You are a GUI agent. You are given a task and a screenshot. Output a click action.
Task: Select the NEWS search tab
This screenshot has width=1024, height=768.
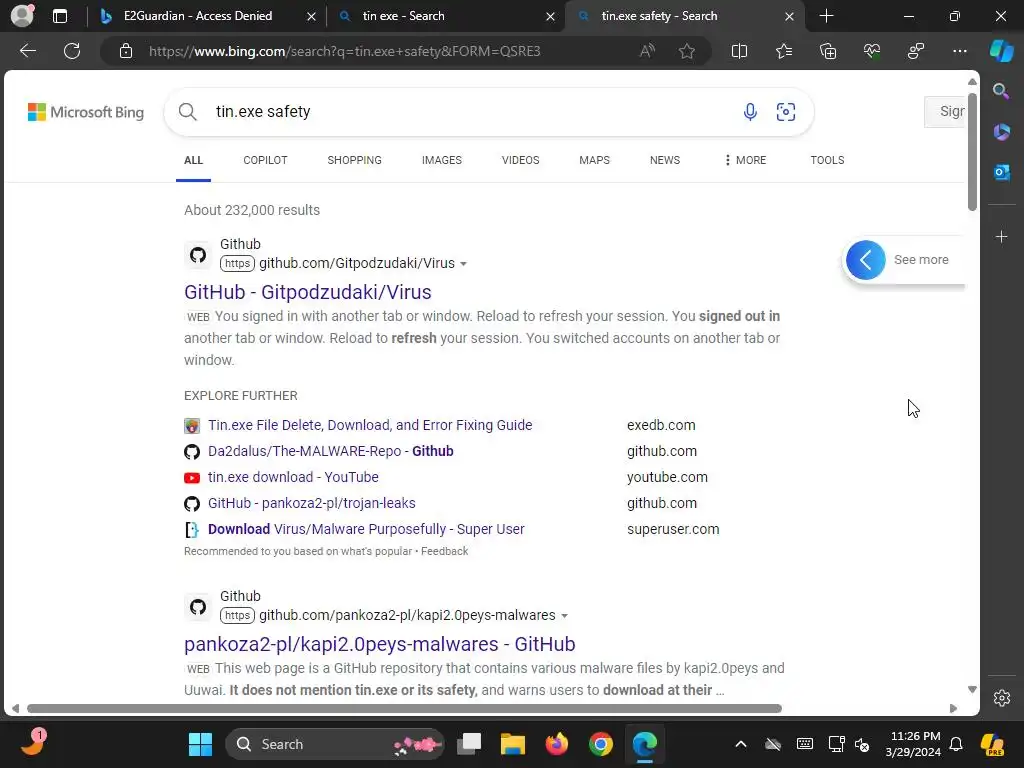click(x=665, y=160)
